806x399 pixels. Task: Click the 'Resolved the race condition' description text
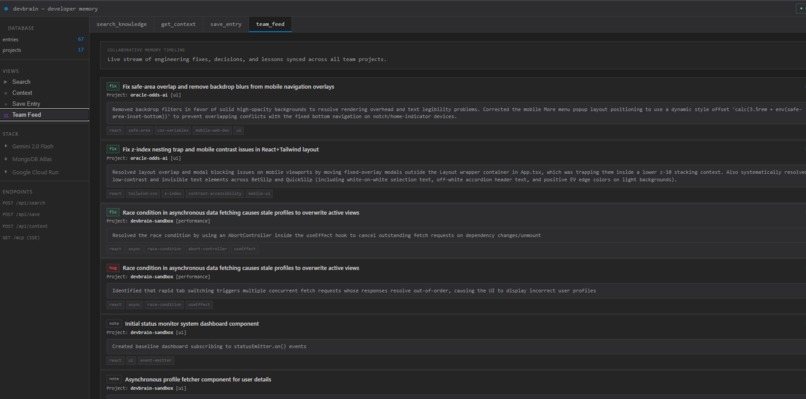[x=326, y=235]
